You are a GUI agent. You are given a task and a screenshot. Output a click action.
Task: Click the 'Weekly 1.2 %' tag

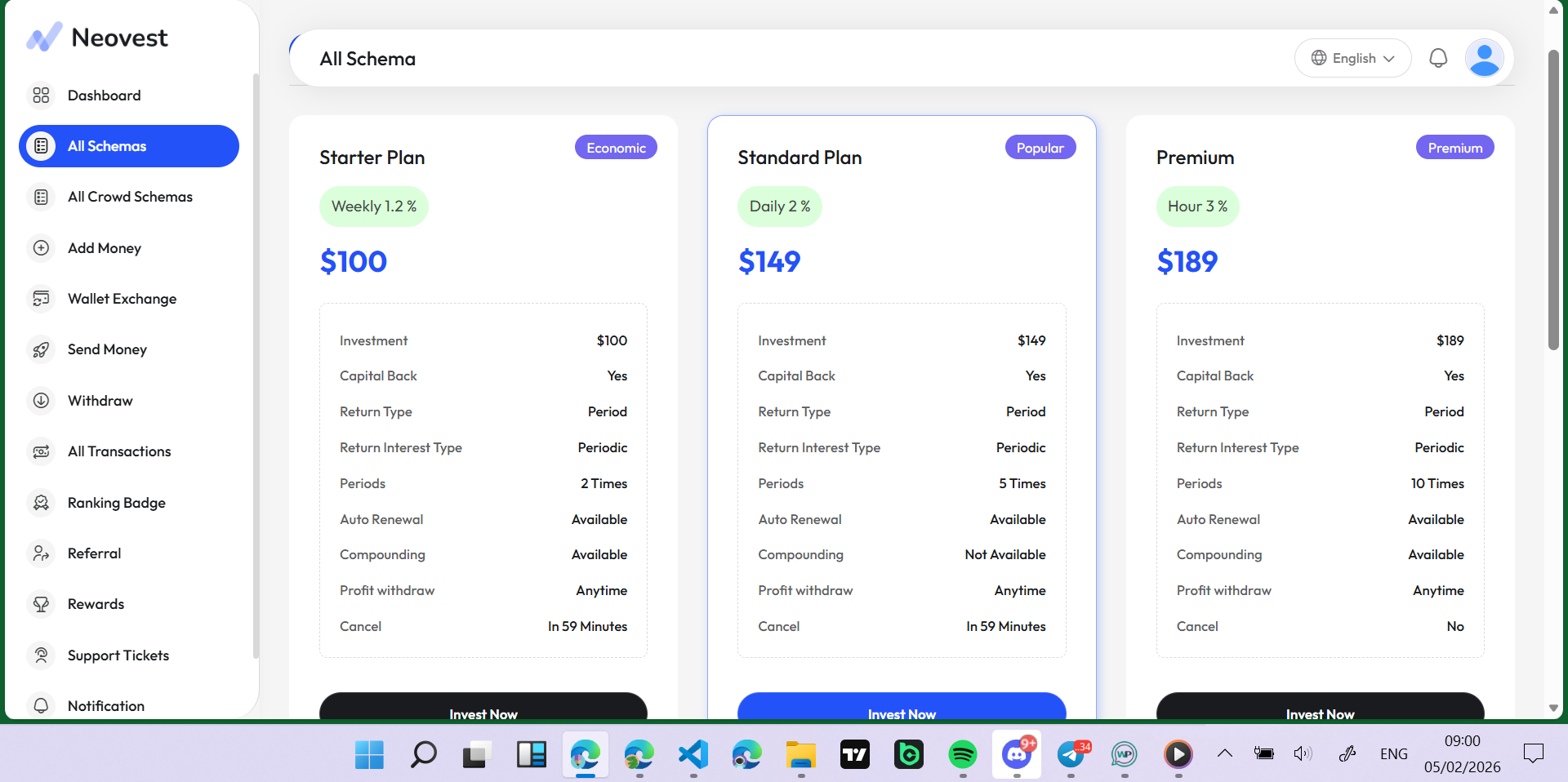pyautogui.click(x=374, y=207)
